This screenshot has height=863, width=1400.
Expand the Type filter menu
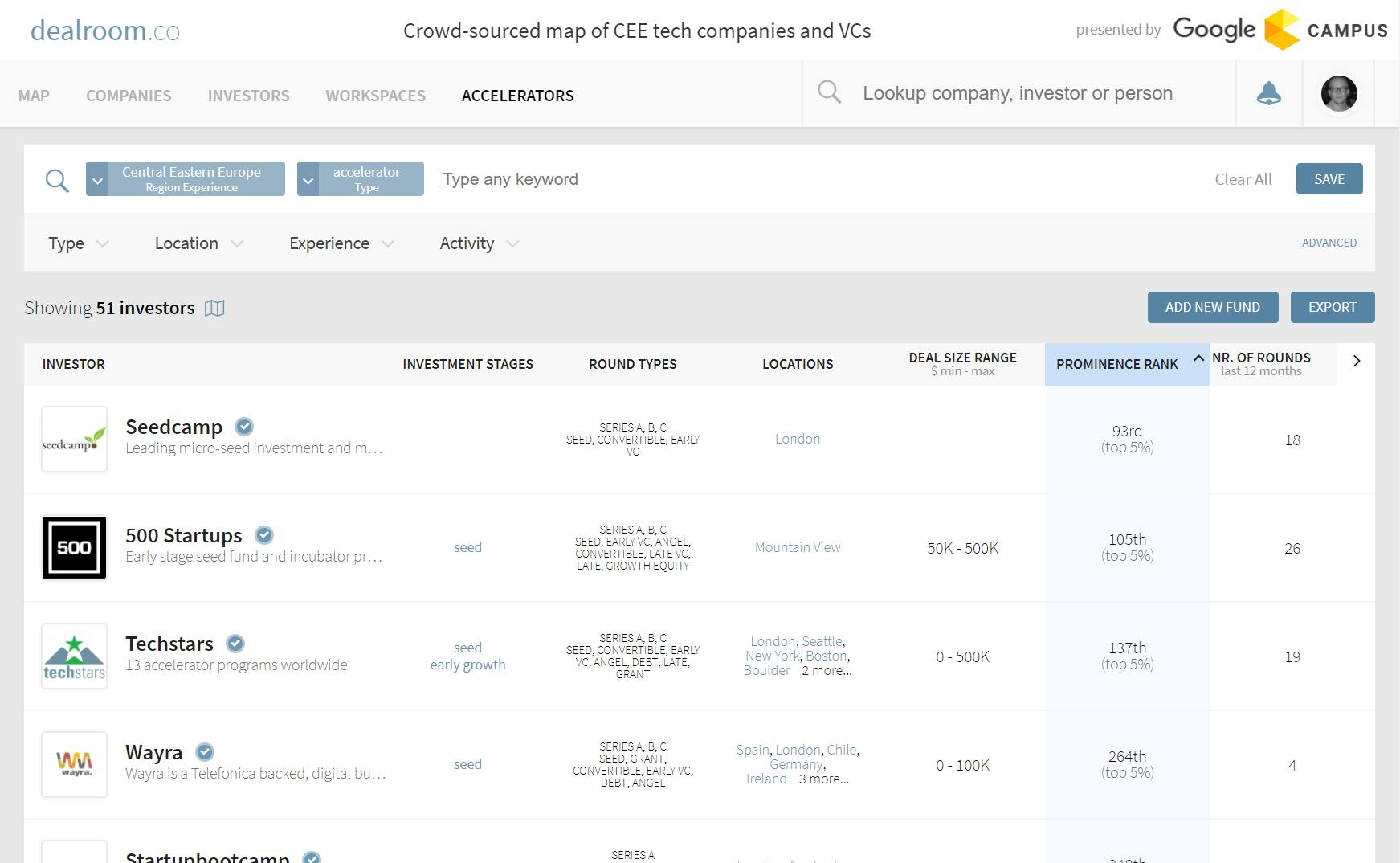point(78,243)
